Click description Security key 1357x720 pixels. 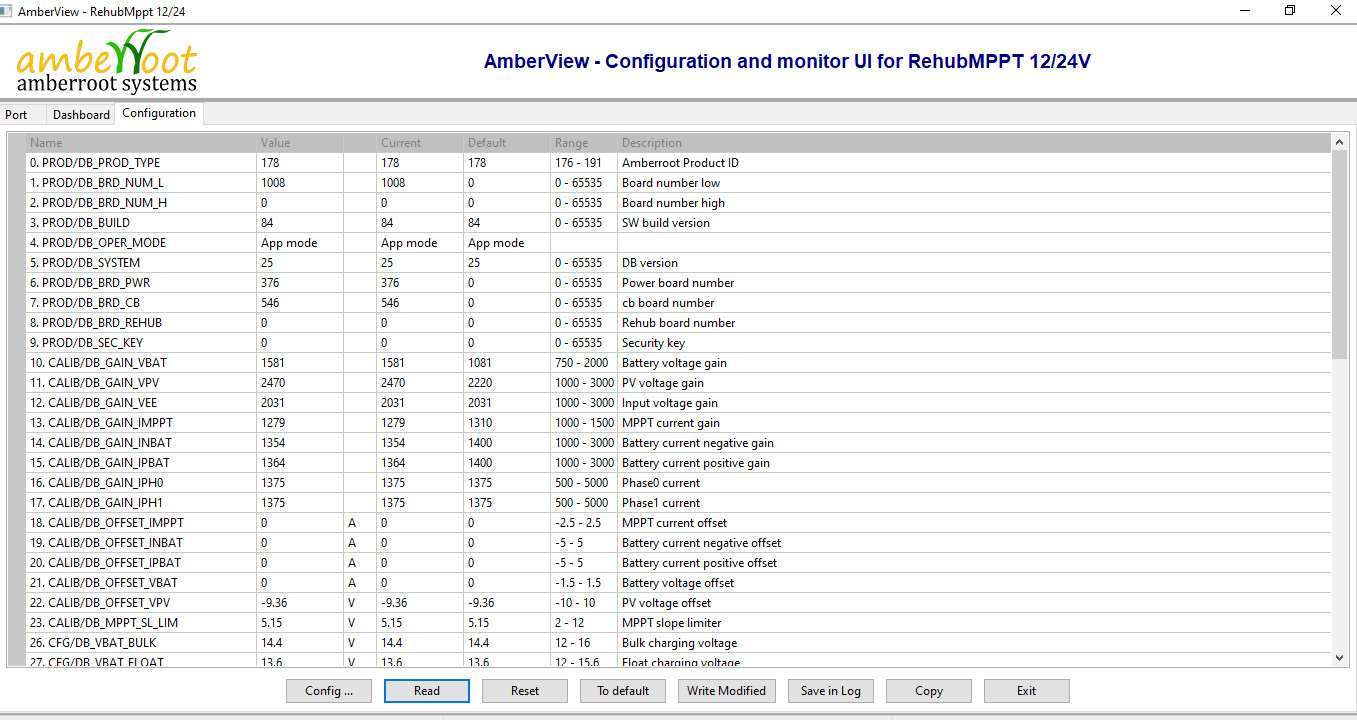click(653, 343)
